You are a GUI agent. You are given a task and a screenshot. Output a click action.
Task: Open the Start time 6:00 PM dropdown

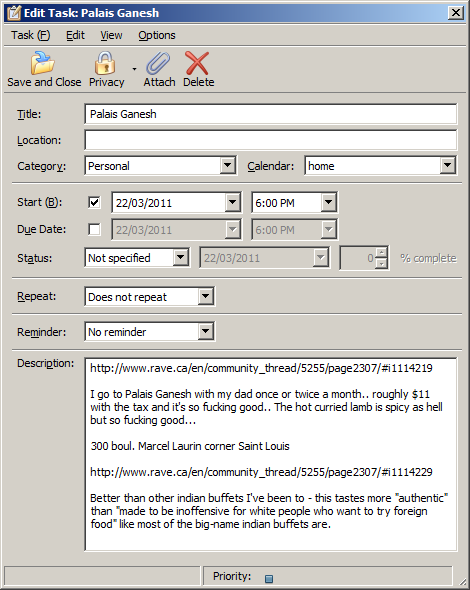pos(328,202)
